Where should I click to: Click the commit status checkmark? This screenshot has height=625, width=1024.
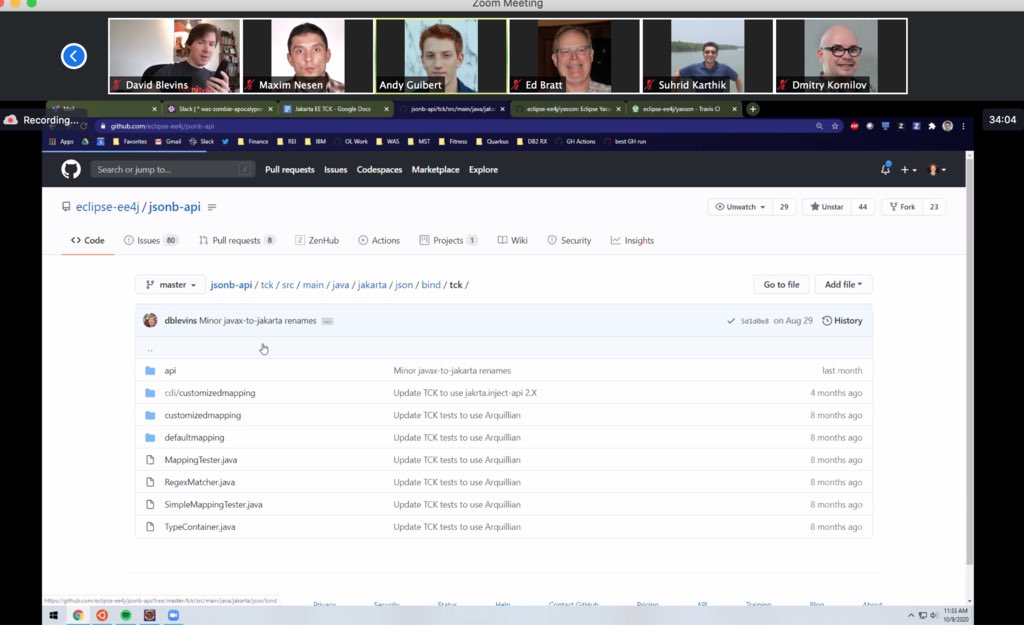pos(731,321)
